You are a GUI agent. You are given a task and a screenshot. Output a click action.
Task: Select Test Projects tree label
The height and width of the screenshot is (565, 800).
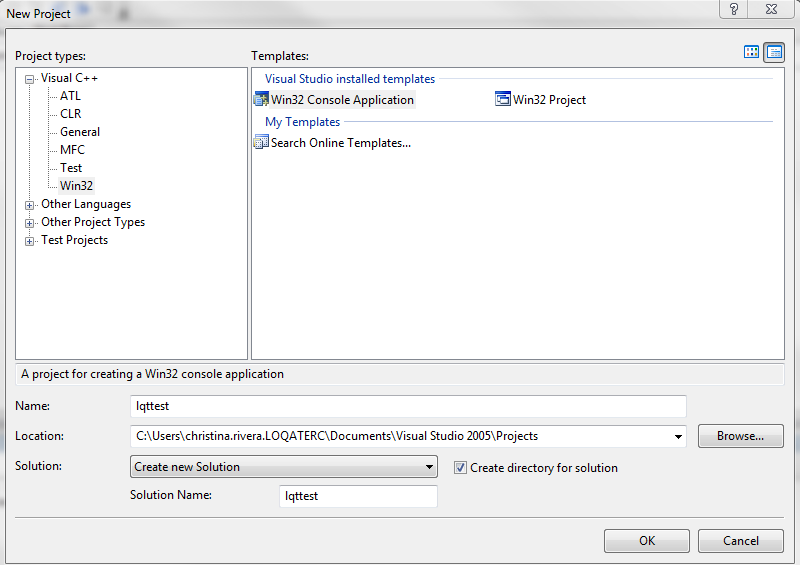pyautogui.click(x=74, y=240)
